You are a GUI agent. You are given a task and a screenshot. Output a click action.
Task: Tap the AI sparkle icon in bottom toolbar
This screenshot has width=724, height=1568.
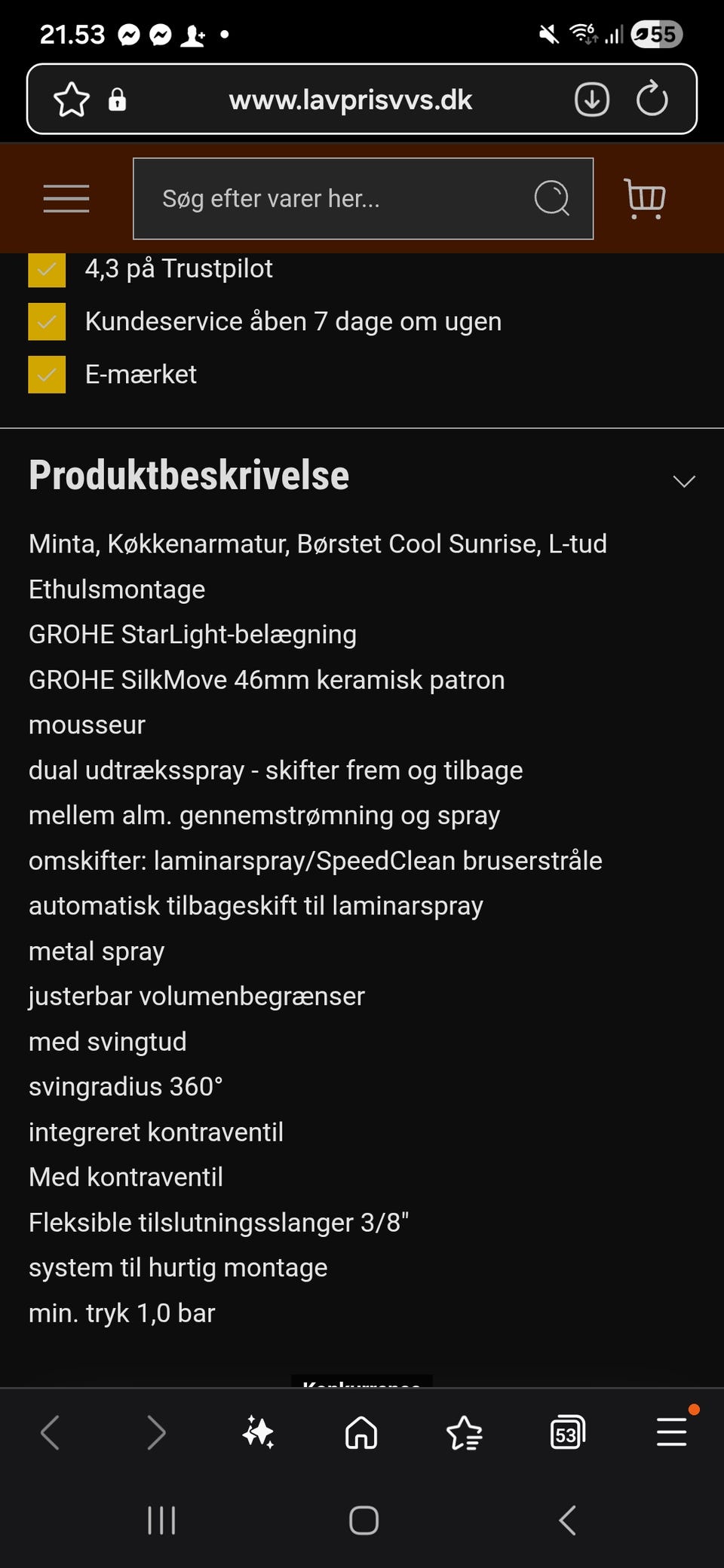[x=259, y=1432]
